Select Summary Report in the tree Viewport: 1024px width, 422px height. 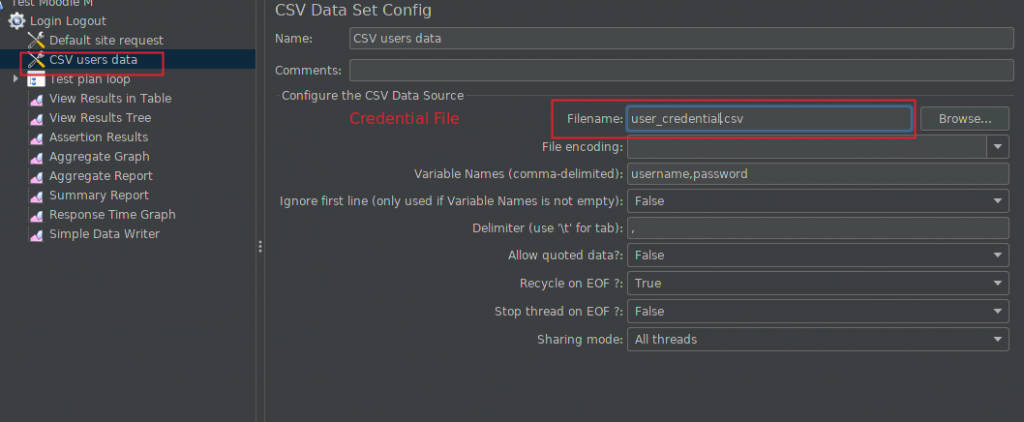[99, 195]
